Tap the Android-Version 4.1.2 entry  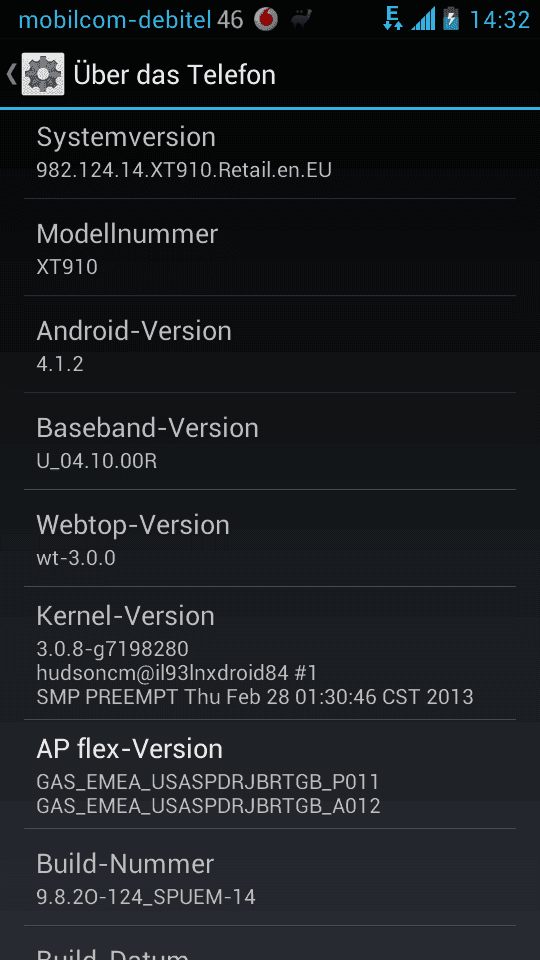click(x=270, y=344)
